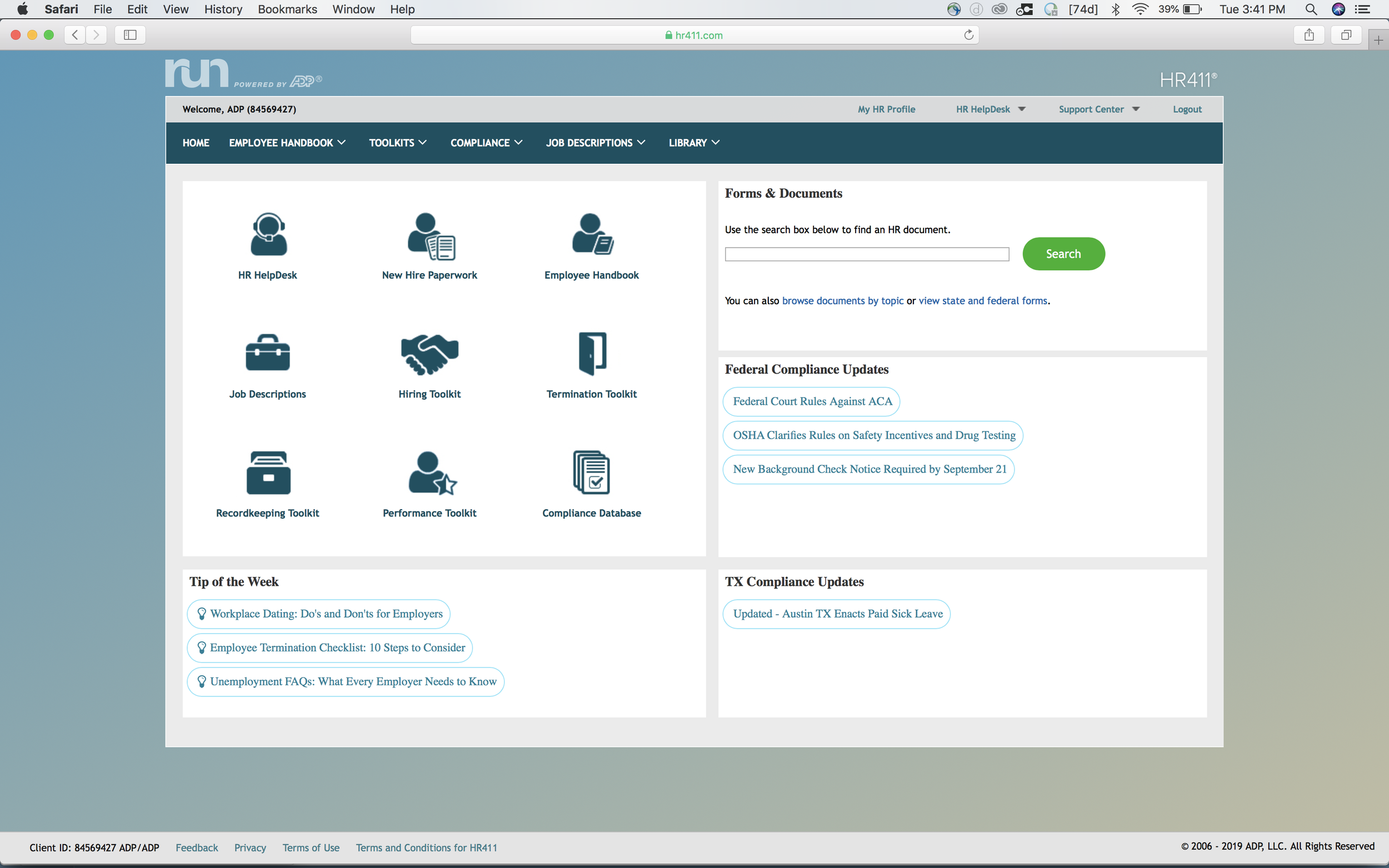The image size is (1389, 868).
Task: Click the Logout link
Action: pos(1187,109)
